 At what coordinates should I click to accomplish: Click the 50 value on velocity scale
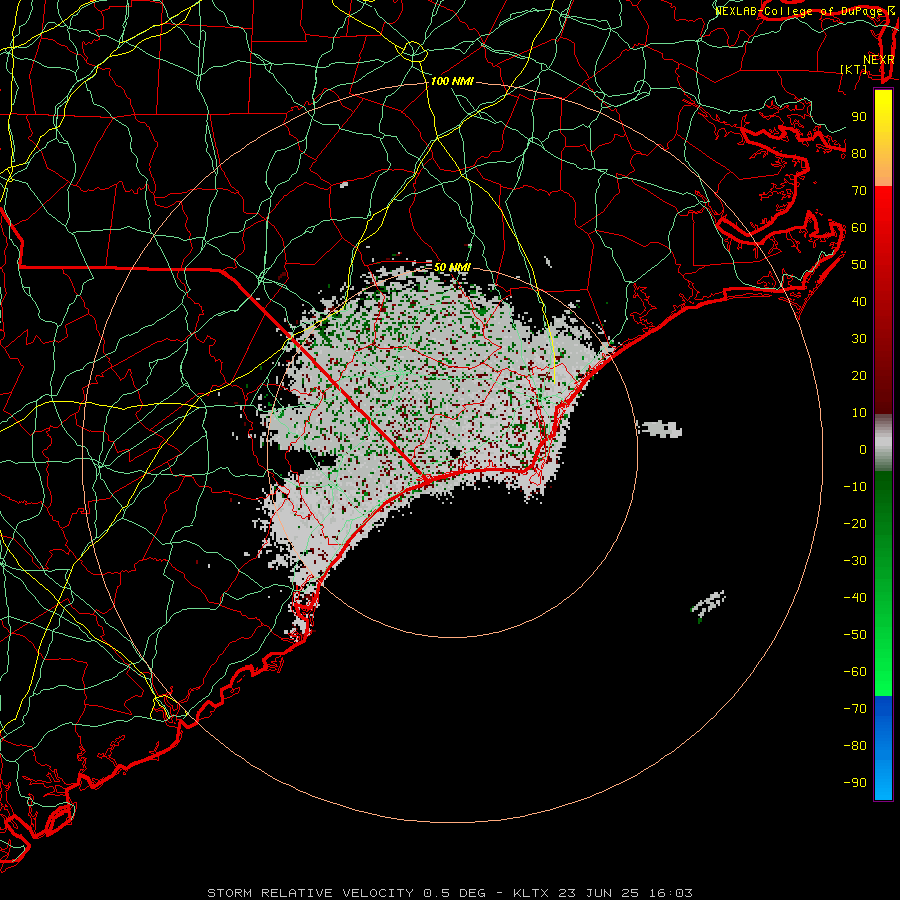click(859, 265)
